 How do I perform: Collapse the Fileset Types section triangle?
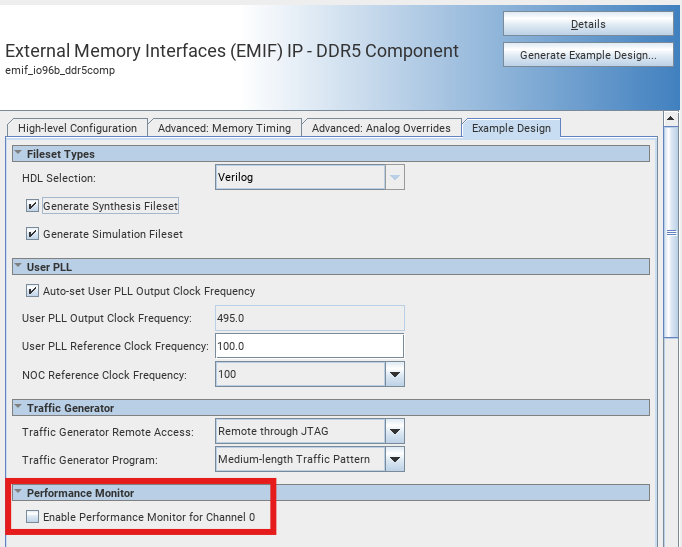tap(18, 154)
